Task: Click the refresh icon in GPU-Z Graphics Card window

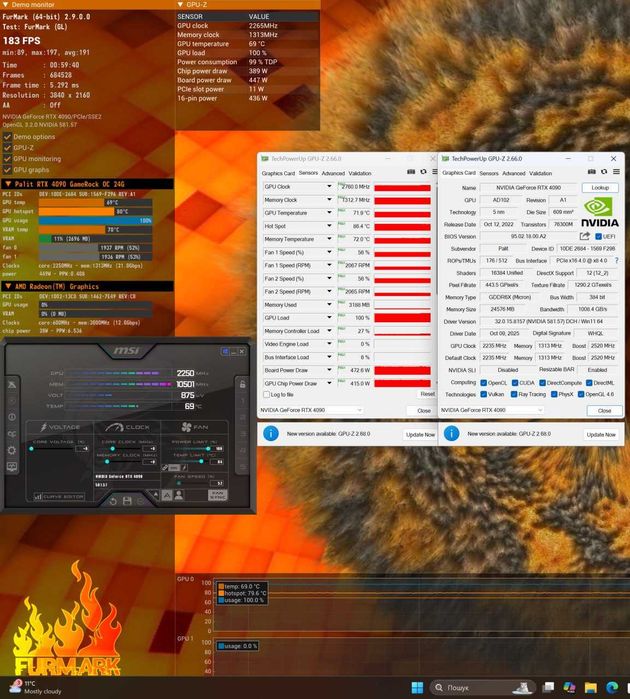Action: pyautogui.click(x=604, y=172)
